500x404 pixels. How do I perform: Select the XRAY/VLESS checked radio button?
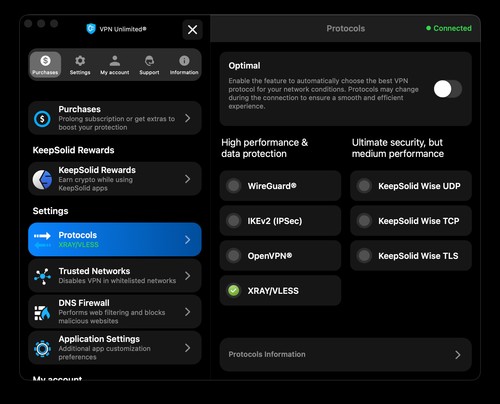[x=234, y=291]
